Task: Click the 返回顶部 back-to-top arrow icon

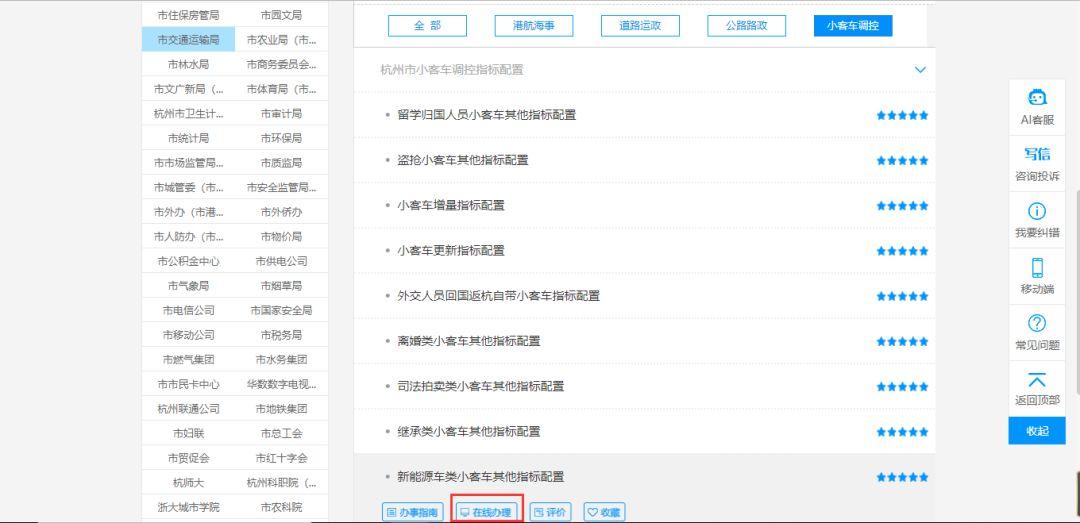Action: (x=1037, y=380)
